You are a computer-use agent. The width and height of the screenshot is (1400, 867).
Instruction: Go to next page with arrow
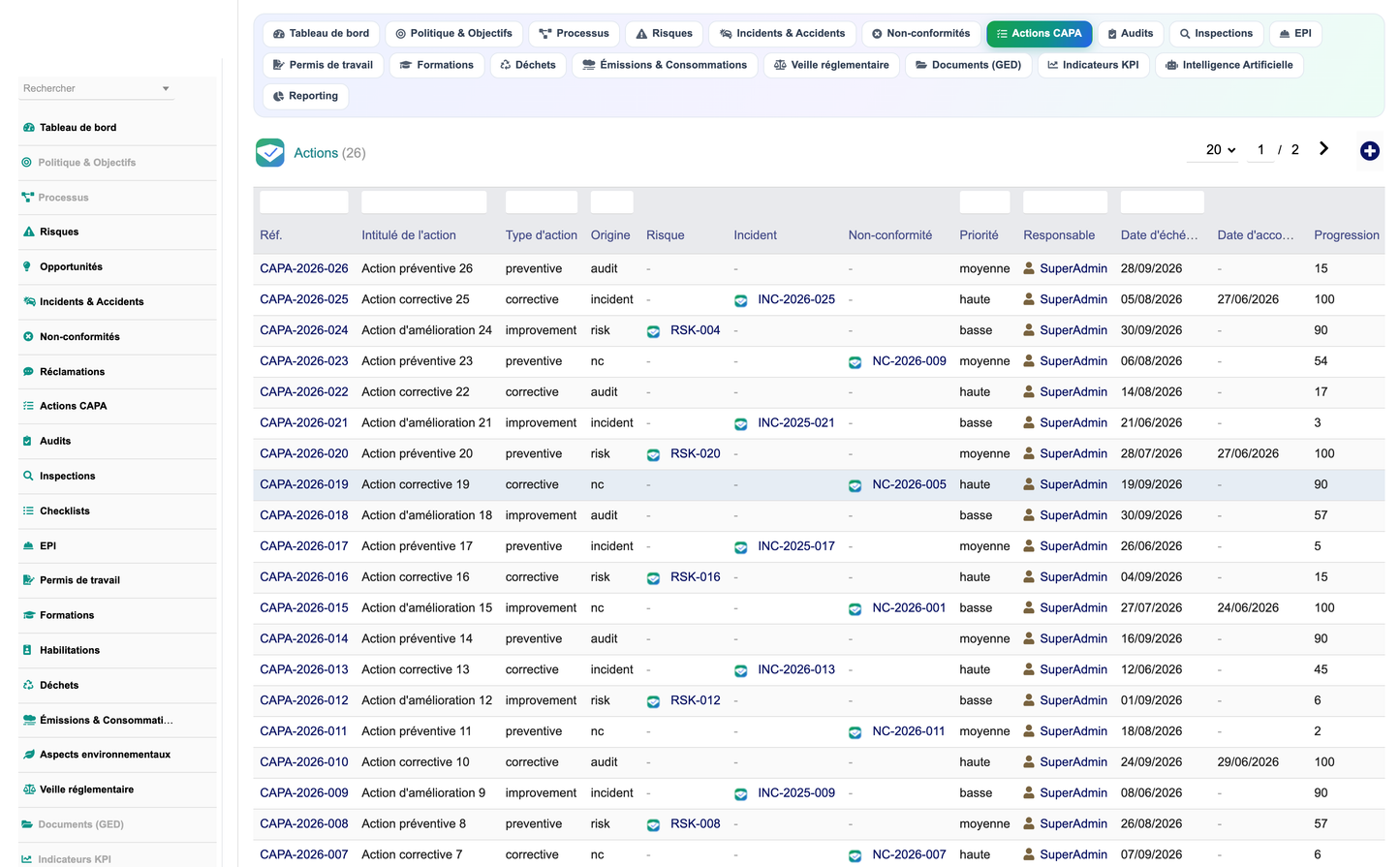click(1323, 149)
